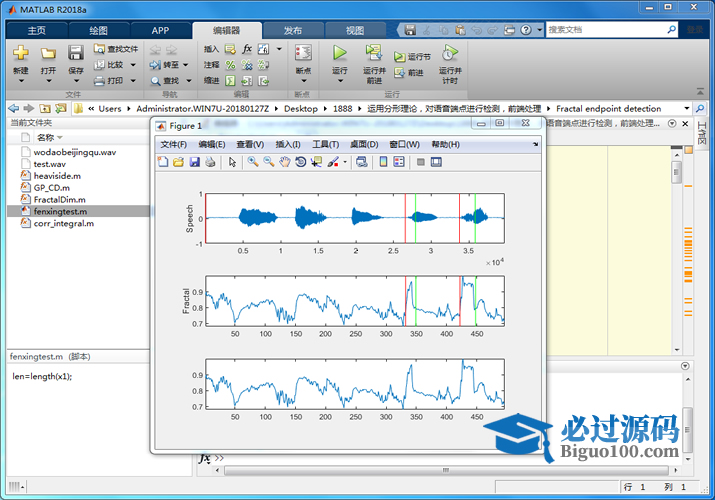Open the 帮助(H) menu in Figure 1

[446, 144]
